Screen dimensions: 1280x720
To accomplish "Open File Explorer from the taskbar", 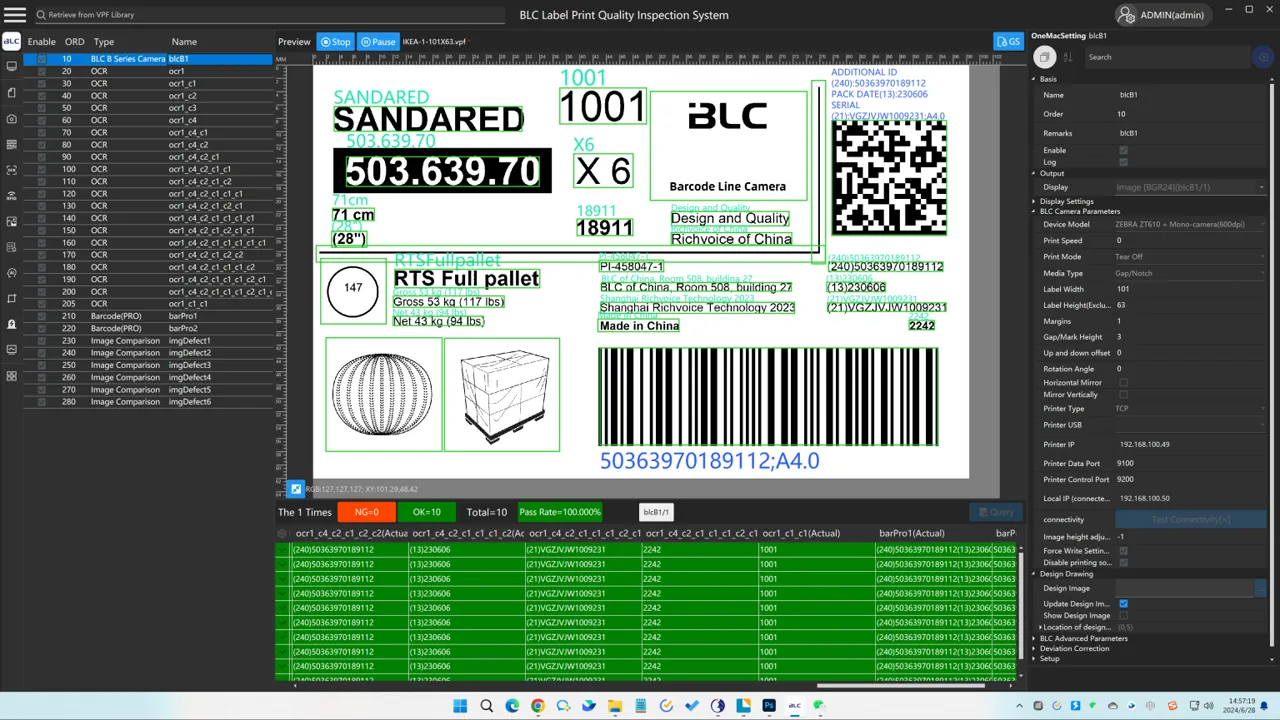I will pyautogui.click(x=614, y=706).
